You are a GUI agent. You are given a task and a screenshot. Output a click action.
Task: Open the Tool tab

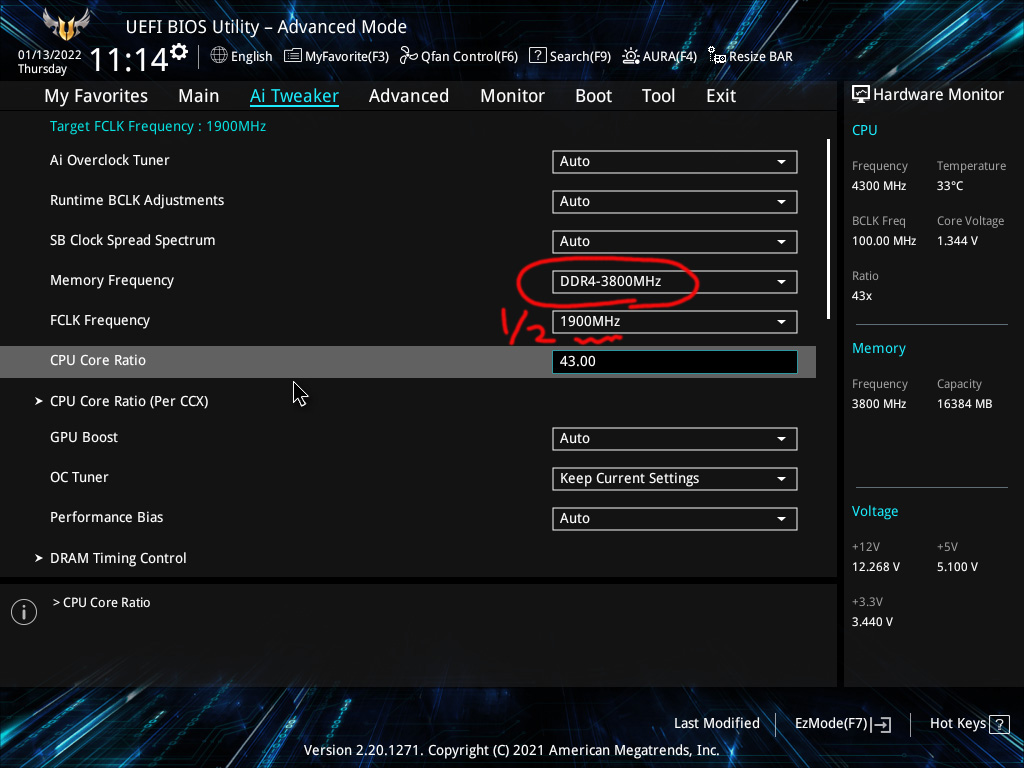[658, 96]
